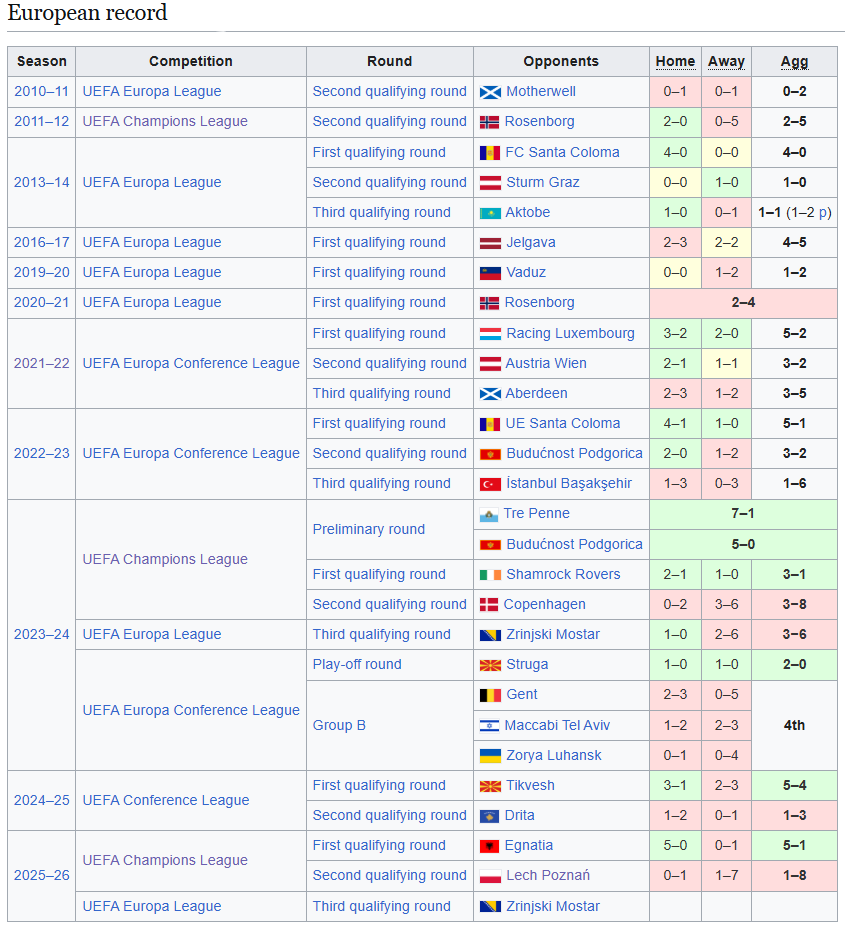The width and height of the screenshot is (845, 935).
Task: Open UEFA Conference League link for 2024–25
Action: [166, 800]
